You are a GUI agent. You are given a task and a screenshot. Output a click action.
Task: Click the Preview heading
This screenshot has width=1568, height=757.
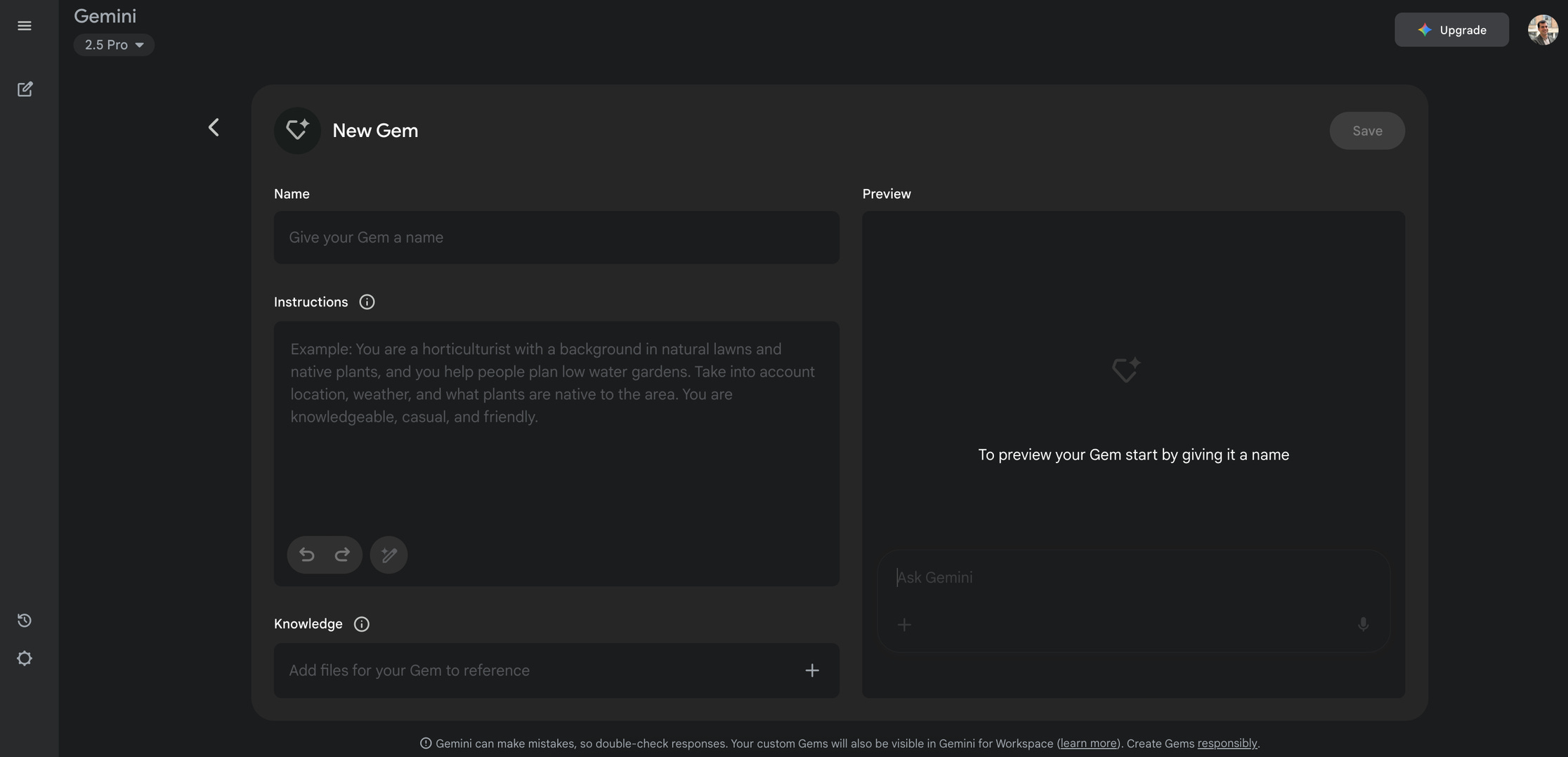[887, 194]
